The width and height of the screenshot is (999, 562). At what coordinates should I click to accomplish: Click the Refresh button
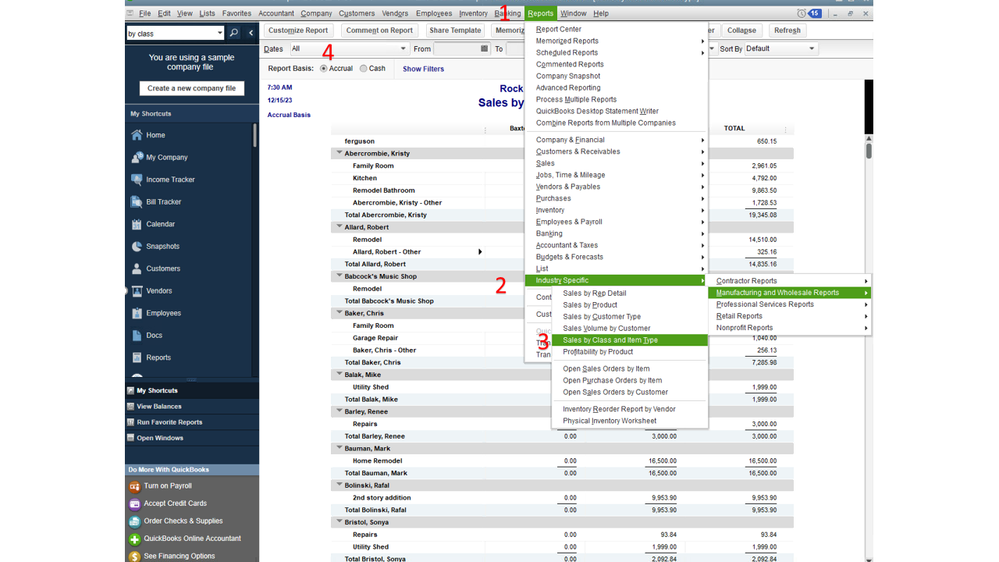coord(787,30)
